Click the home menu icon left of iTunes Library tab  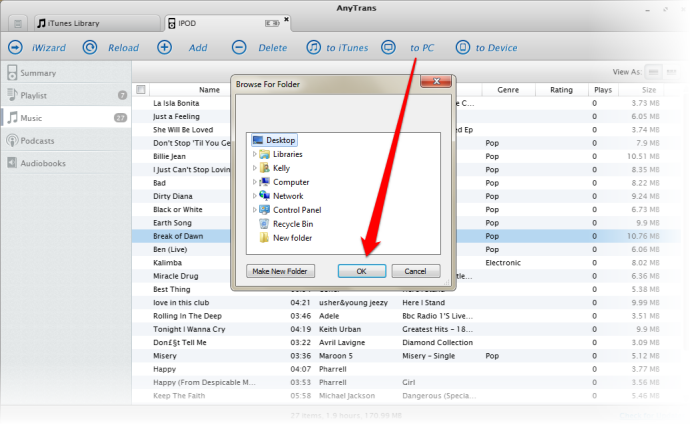pyautogui.click(x=18, y=23)
